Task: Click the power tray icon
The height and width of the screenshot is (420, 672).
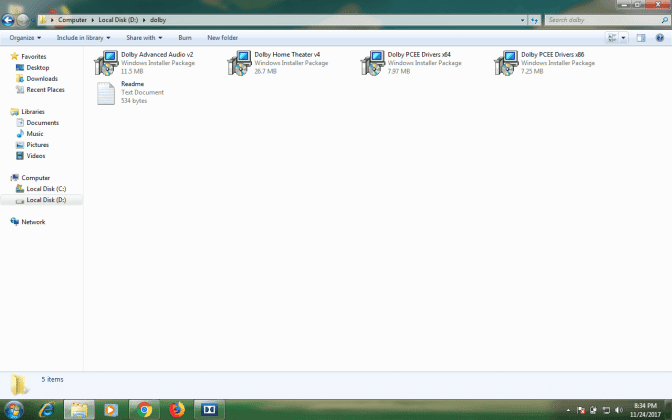Action: (593, 410)
